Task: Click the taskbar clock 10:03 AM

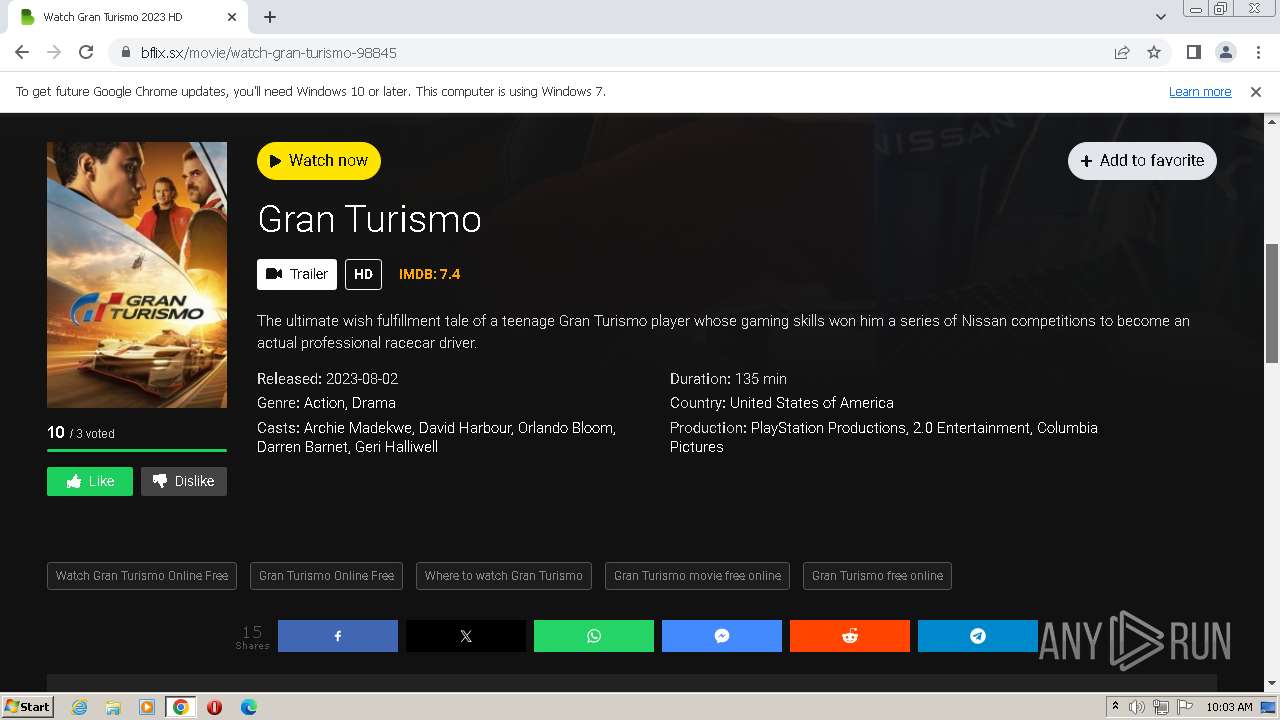Action: point(1229,707)
